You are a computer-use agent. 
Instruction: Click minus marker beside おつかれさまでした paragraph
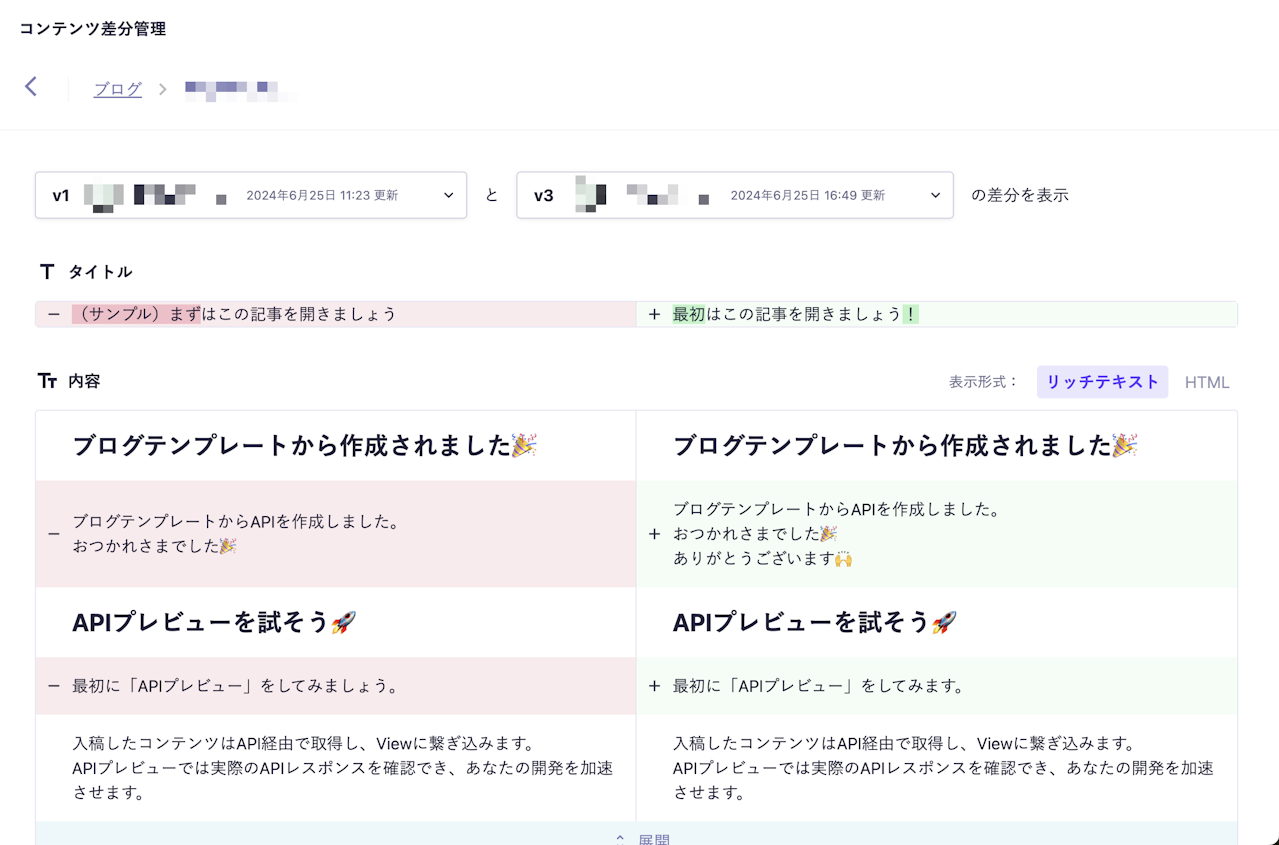[54, 533]
